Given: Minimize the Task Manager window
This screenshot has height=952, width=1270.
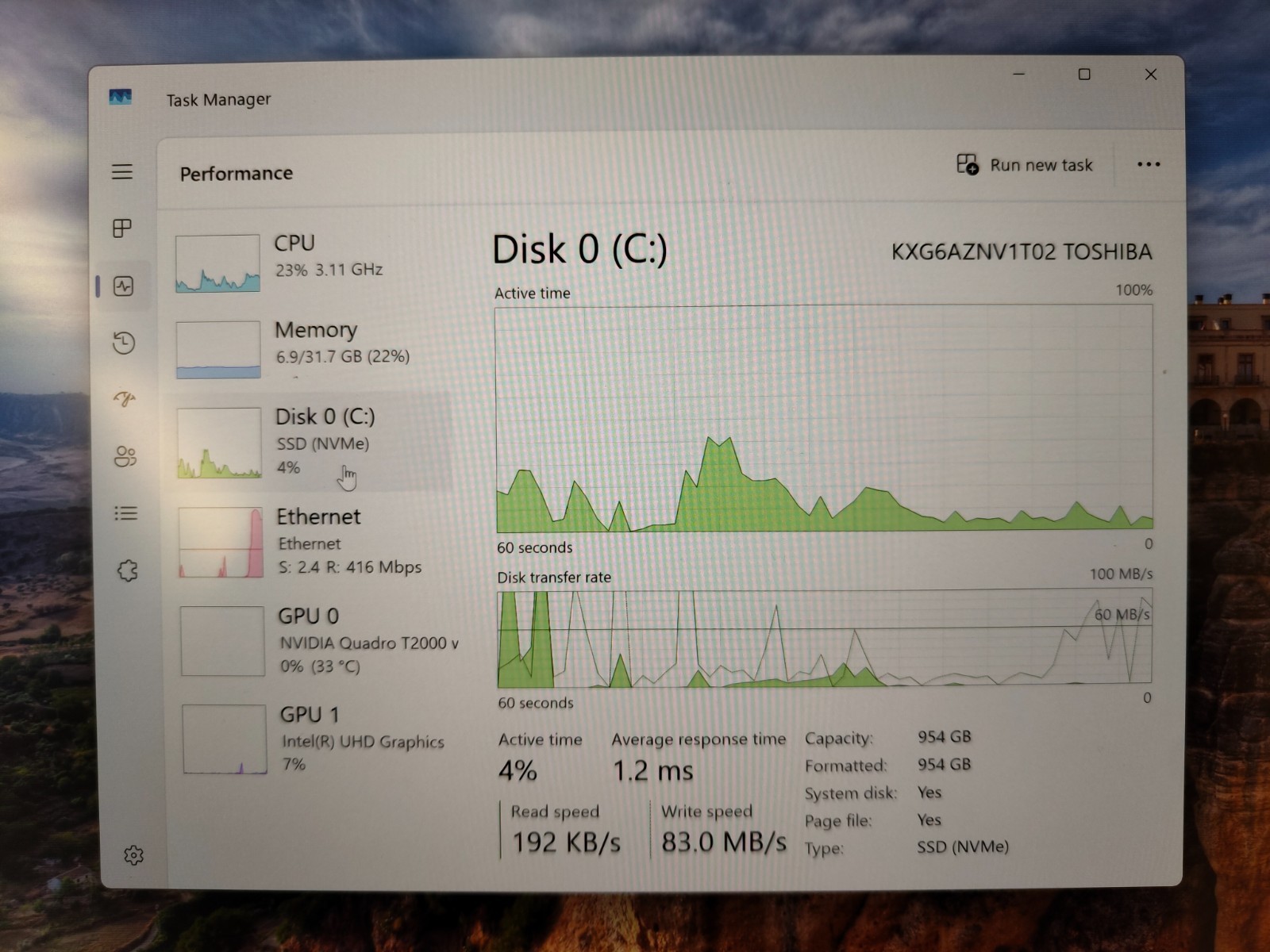Looking at the screenshot, I should coord(1019,74).
